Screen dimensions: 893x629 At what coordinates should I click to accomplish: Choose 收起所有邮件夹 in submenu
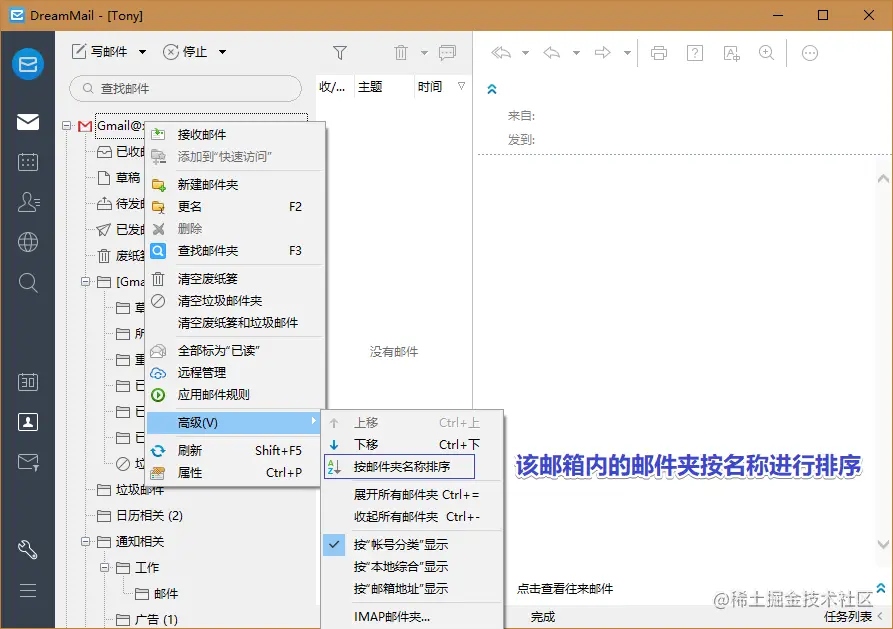(412, 517)
